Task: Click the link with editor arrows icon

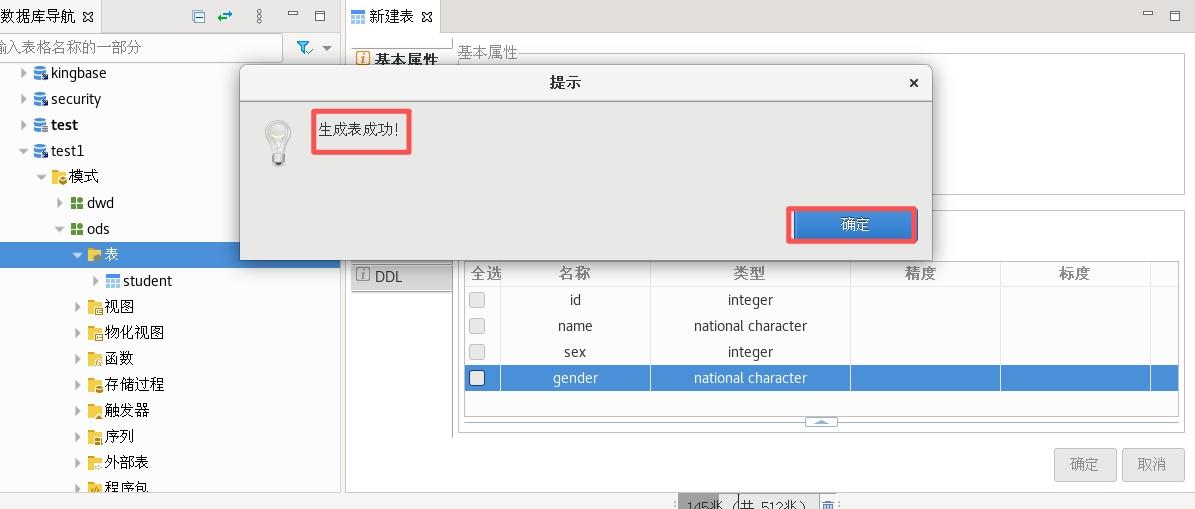Action: pyautogui.click(x=225, y=17)
